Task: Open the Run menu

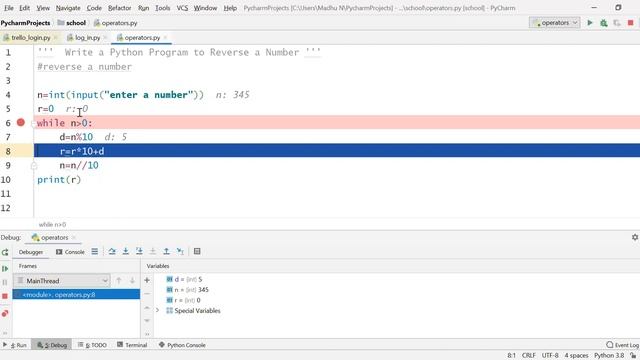Action: [x=143, y=8]
